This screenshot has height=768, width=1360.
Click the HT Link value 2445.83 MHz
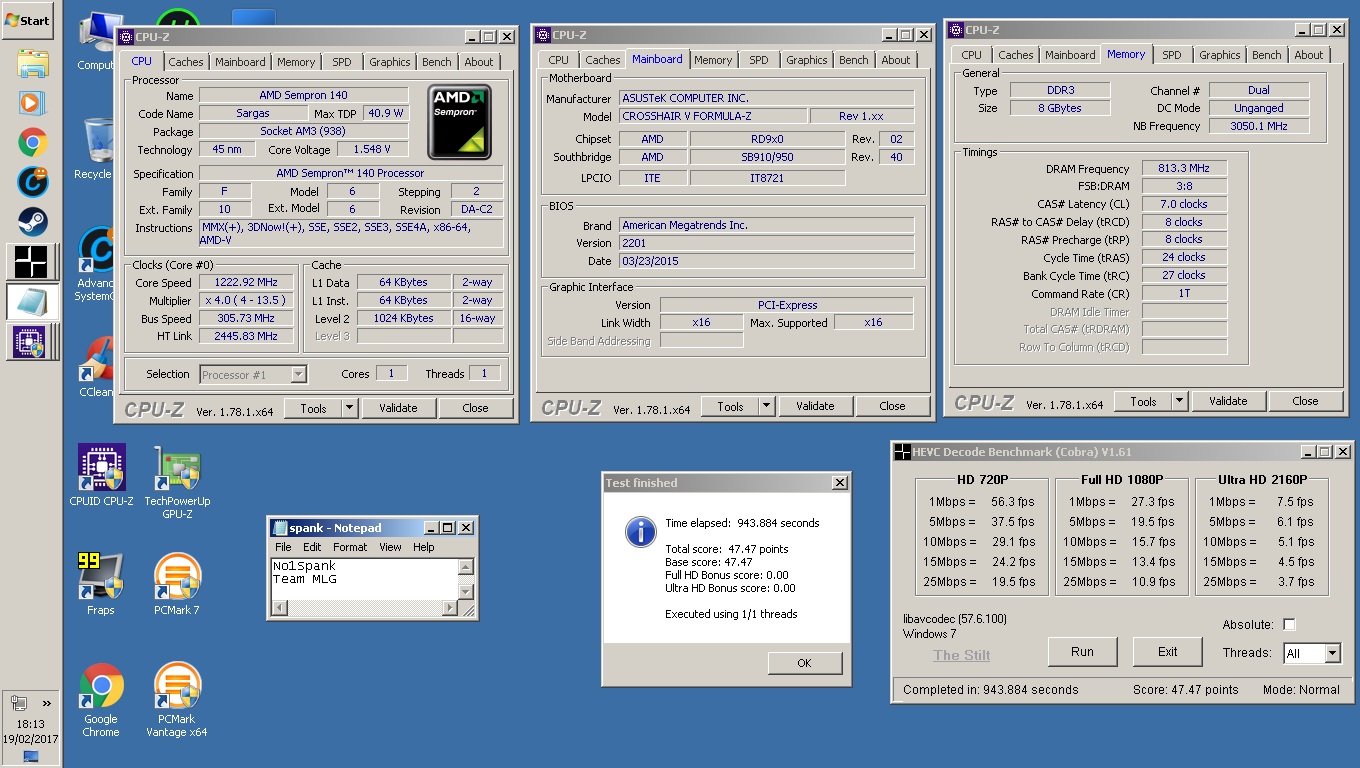(247, 337)
